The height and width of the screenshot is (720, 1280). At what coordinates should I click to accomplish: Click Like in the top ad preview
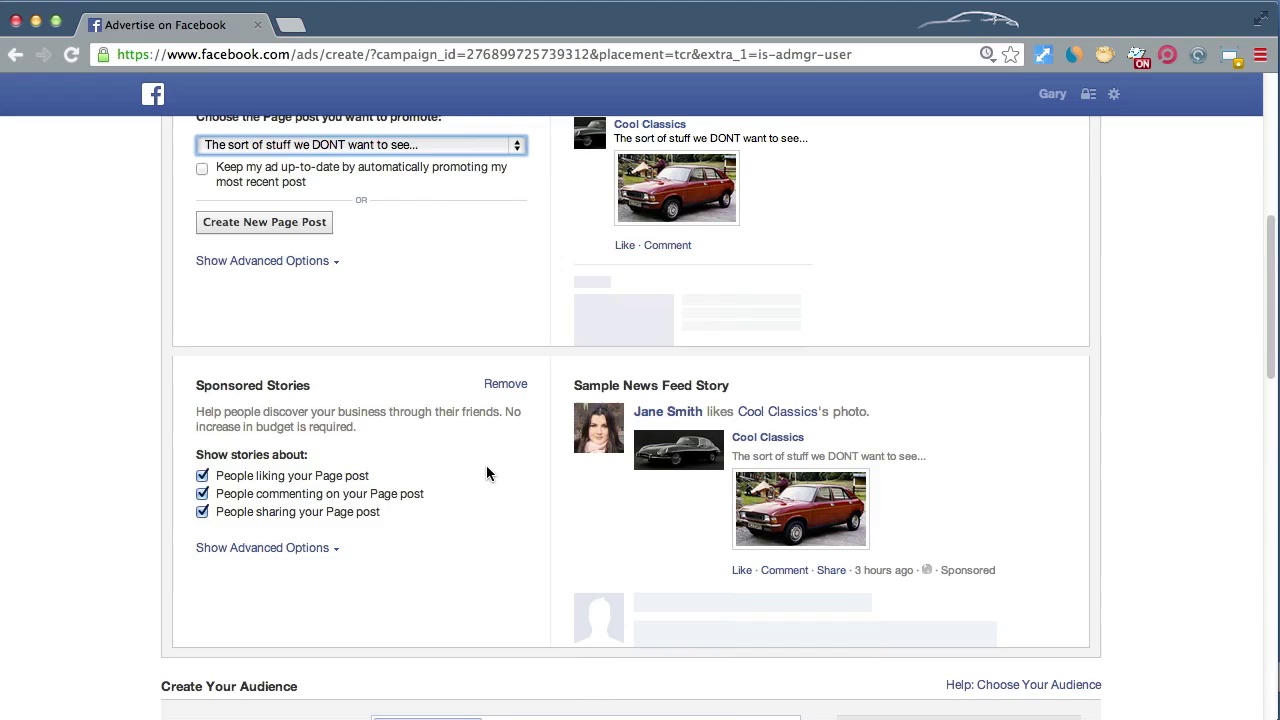click(625, 245)
